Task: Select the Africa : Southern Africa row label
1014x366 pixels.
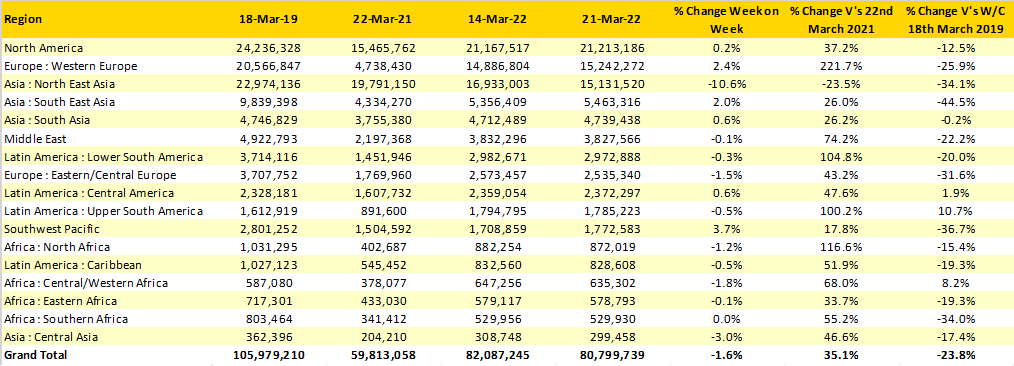Action: tap(65, 319)
